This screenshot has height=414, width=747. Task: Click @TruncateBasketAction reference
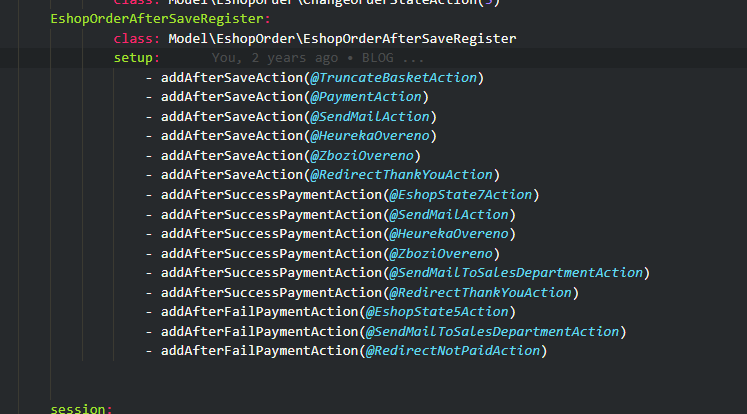click(393, 78)
